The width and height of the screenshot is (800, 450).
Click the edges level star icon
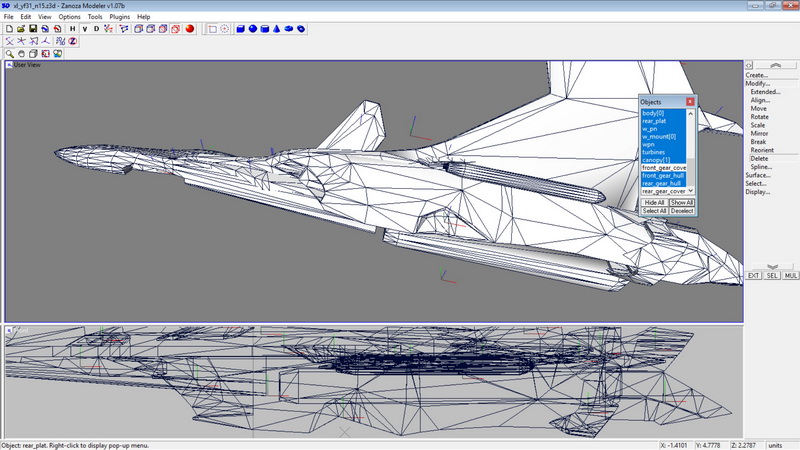[x=21, y=41]
